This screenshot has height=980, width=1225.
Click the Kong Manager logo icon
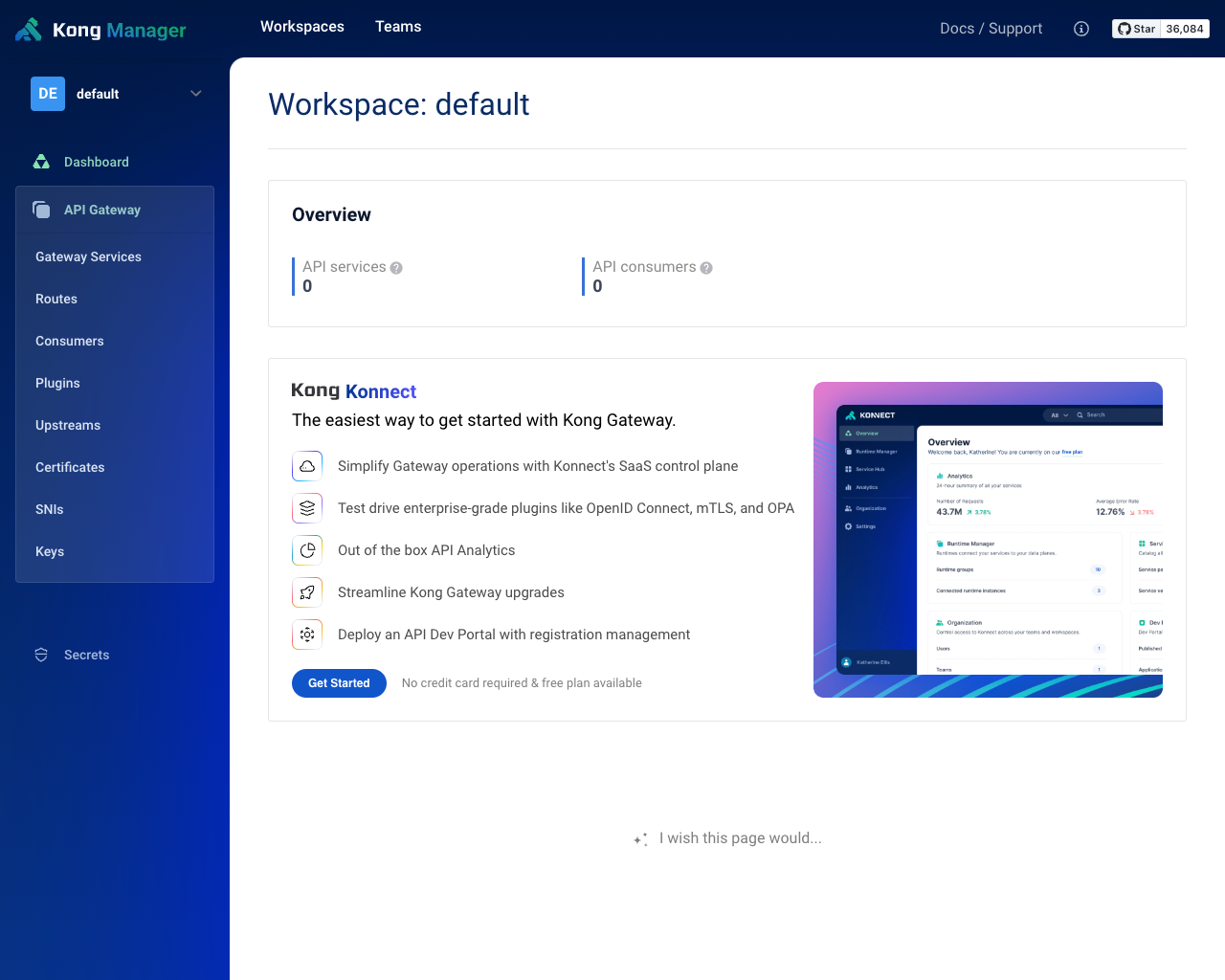pos(29,30)
